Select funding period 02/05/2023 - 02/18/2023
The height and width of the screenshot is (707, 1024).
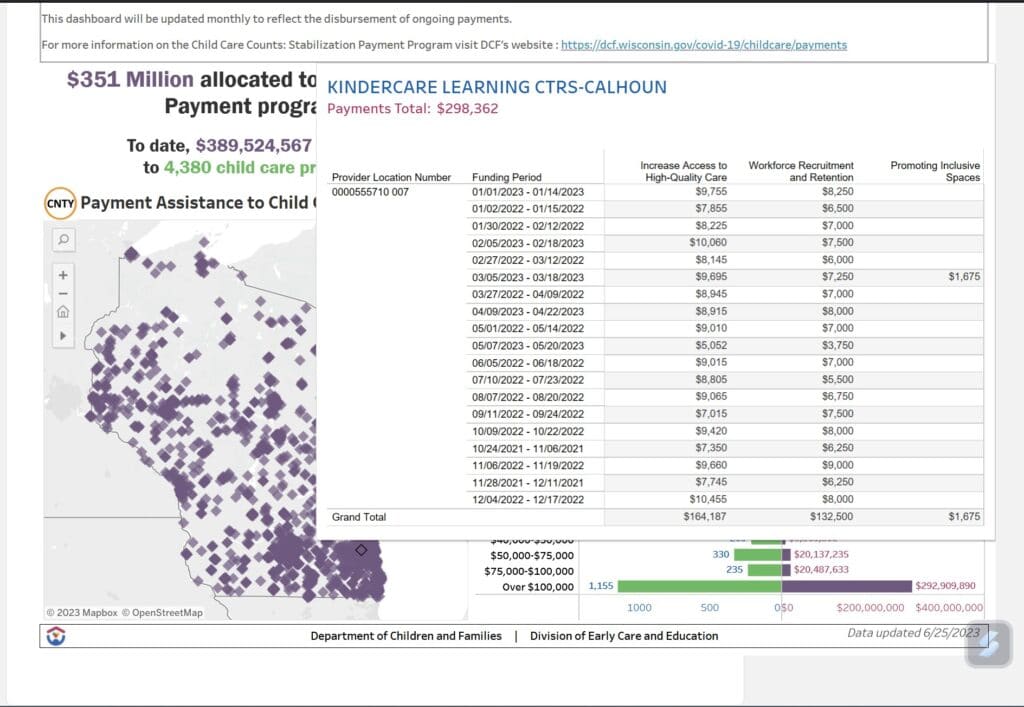pos(528,243)
